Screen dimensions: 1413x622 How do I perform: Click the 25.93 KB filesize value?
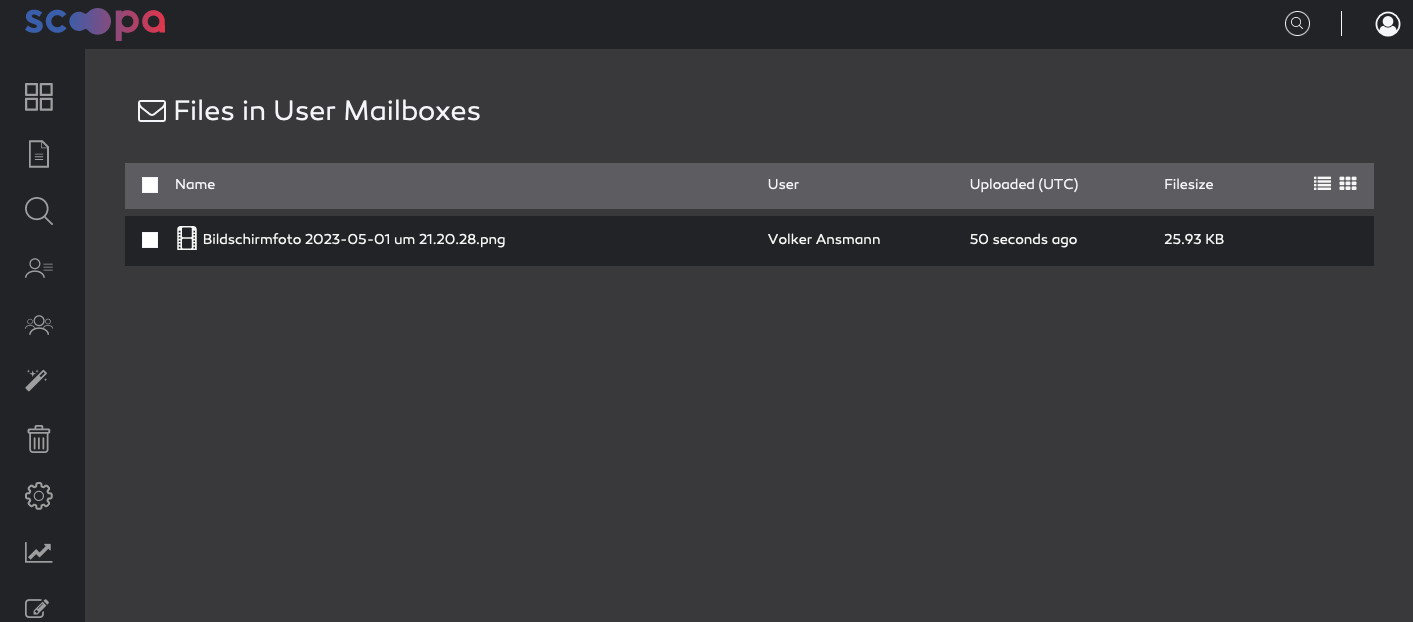click(1194, 240)
